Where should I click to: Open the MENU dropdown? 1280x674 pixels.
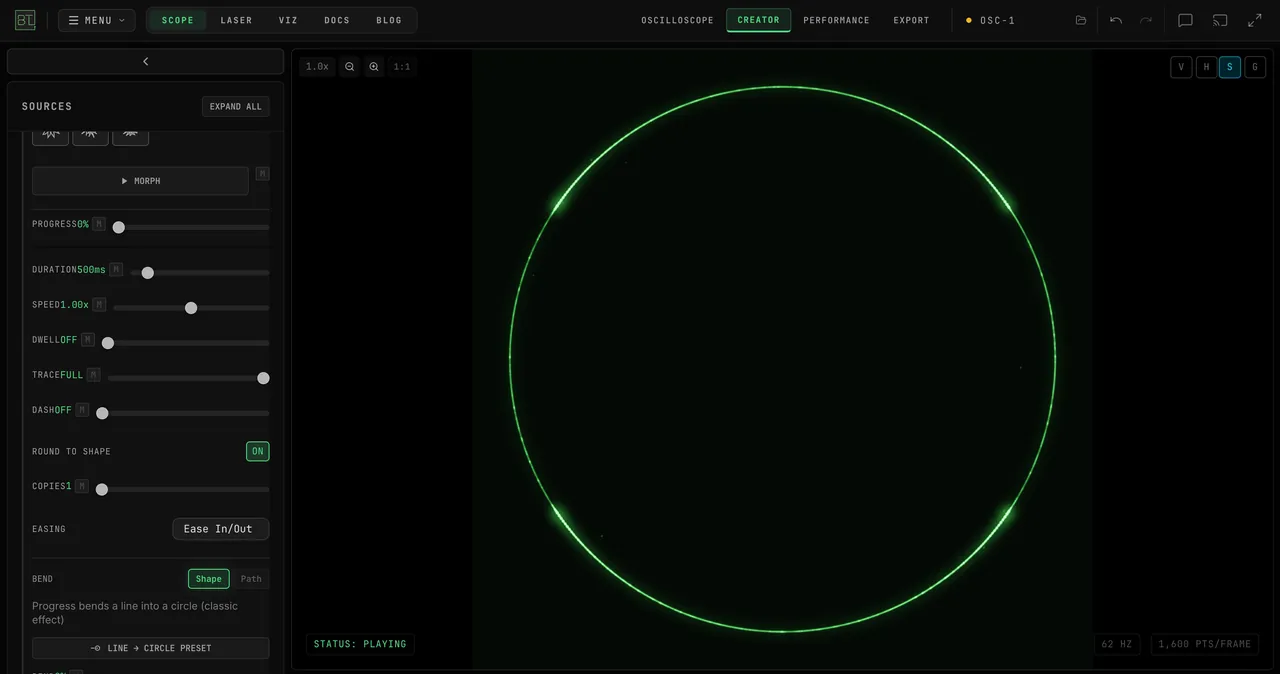[x=97, y=20]
